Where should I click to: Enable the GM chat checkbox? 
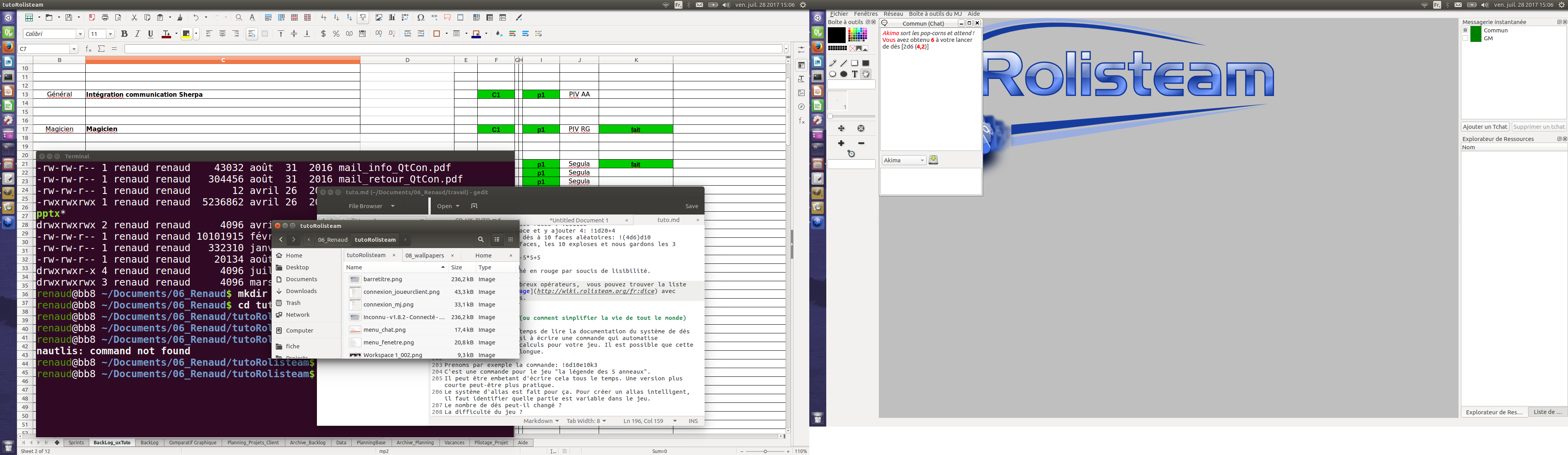1466,38
